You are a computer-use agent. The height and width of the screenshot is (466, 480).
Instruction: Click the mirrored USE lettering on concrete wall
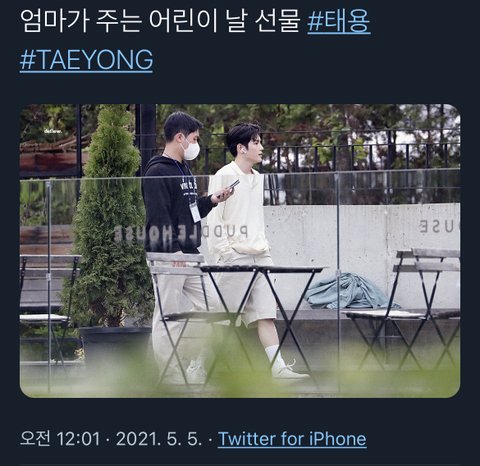point(439,227)
